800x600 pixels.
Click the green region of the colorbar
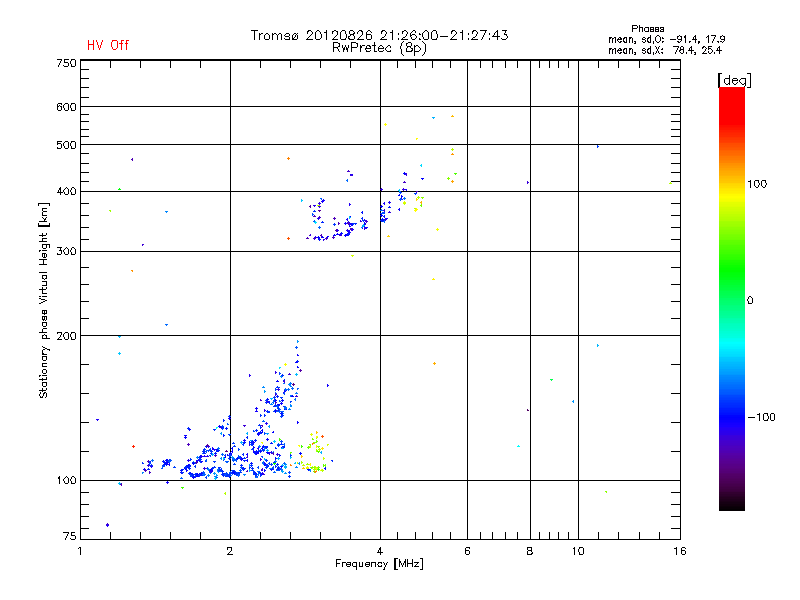pos(732,270)
